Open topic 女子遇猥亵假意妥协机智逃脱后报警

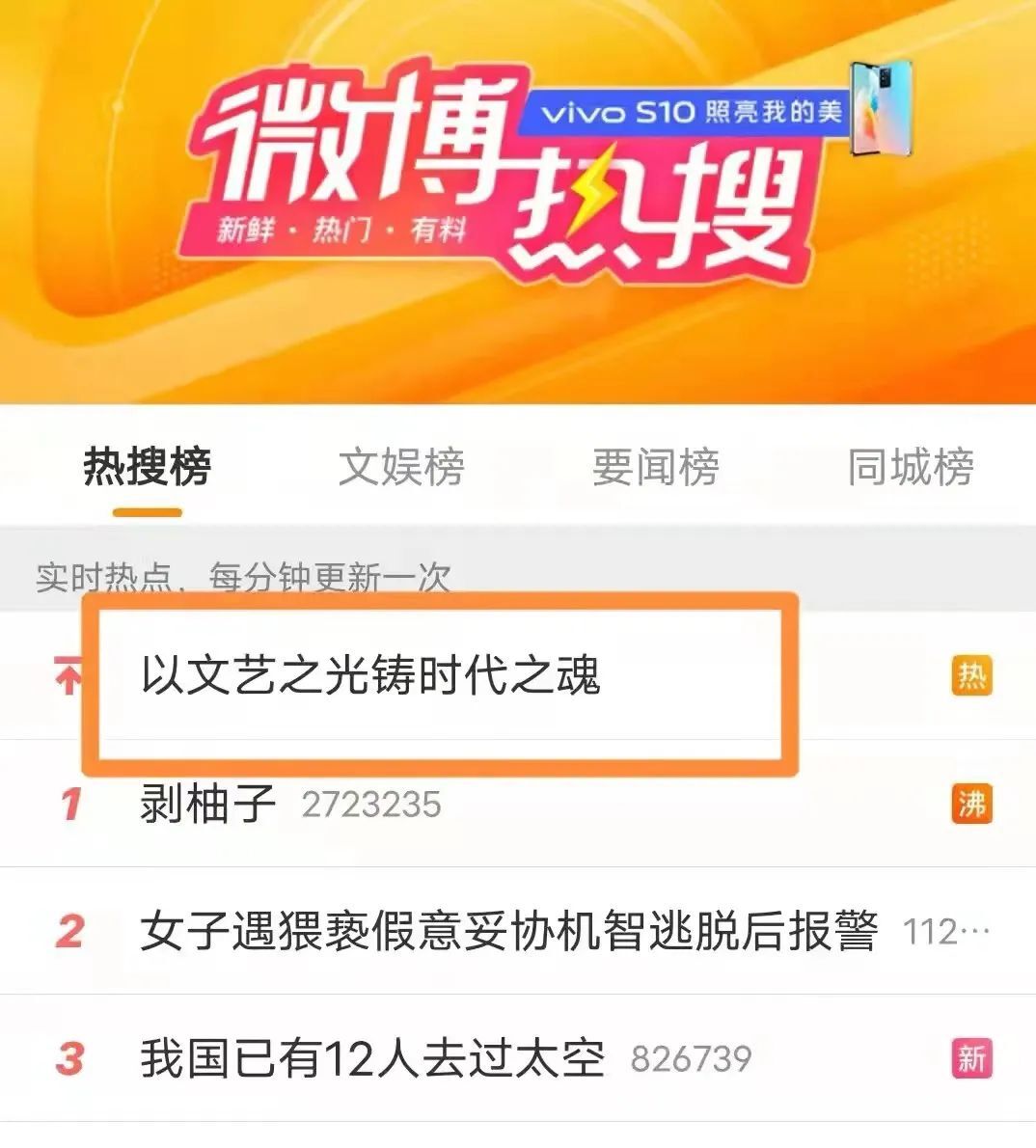509,931
